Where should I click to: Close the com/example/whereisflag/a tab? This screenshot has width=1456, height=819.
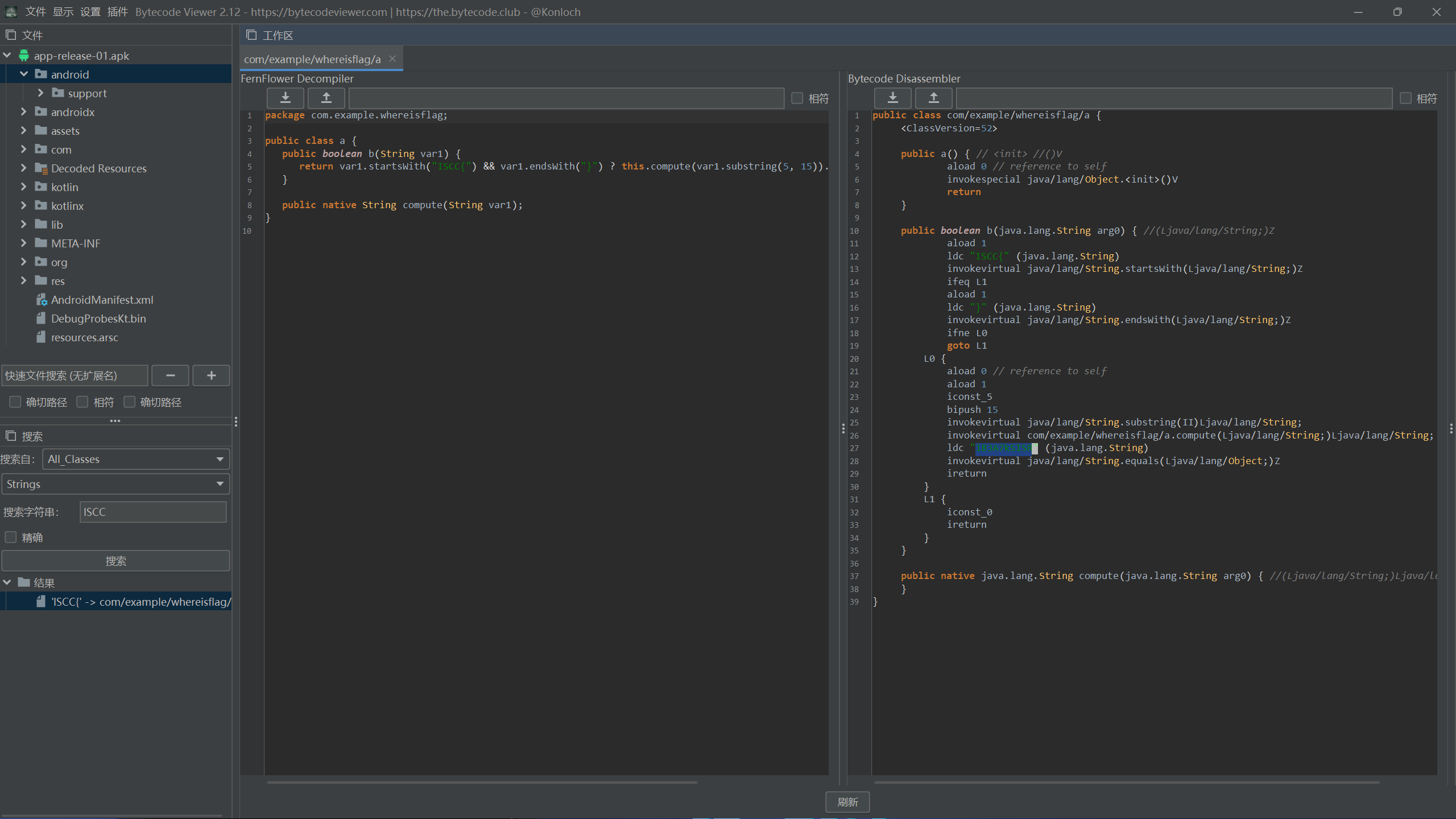(x=392, y=59)
